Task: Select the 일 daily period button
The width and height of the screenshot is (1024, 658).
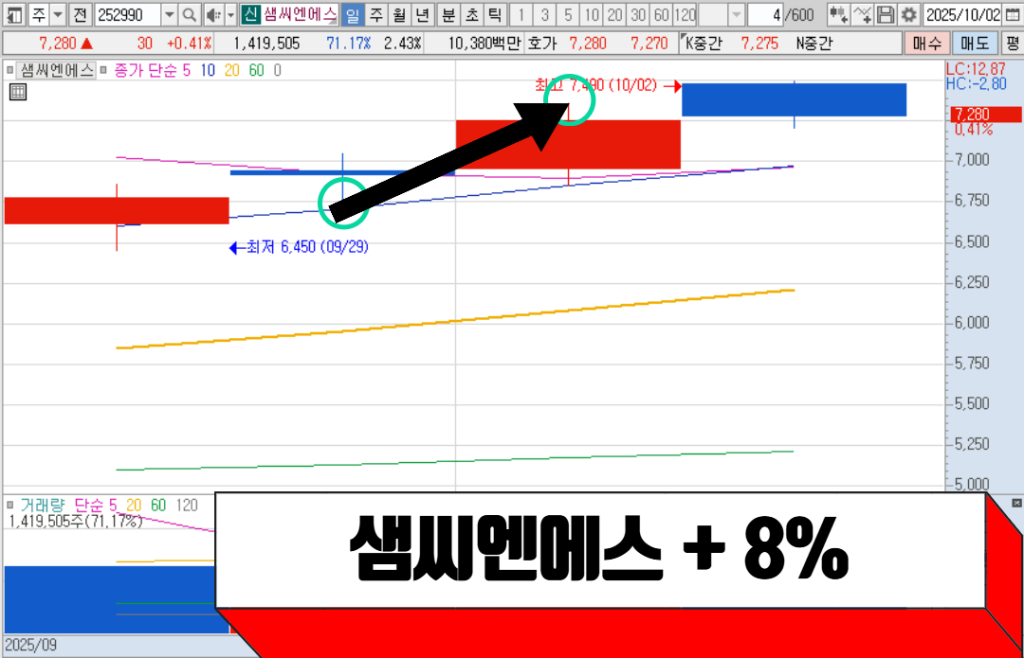Action: click(x=351, y=15)
